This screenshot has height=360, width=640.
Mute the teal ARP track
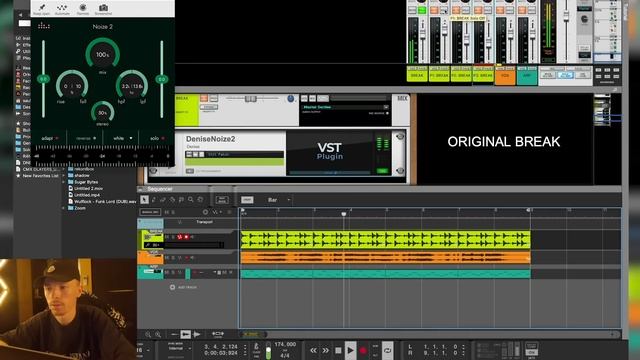tap(167, 272)
